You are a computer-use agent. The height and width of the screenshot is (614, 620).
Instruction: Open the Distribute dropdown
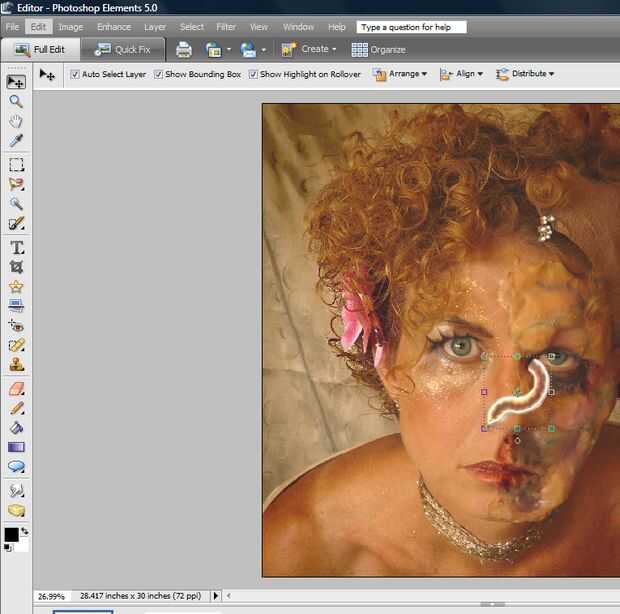coord(525,74)
